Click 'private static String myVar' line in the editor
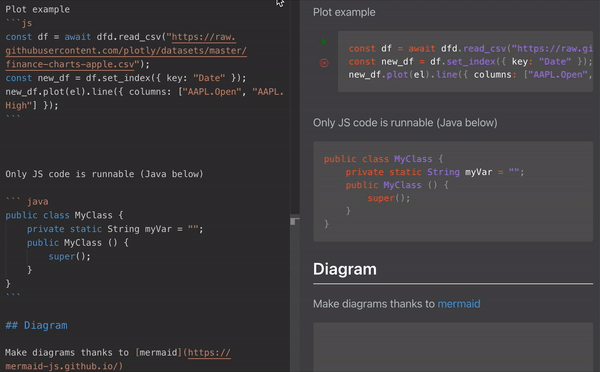The width and height of the screenshot is (600, 372). [115, 229]
